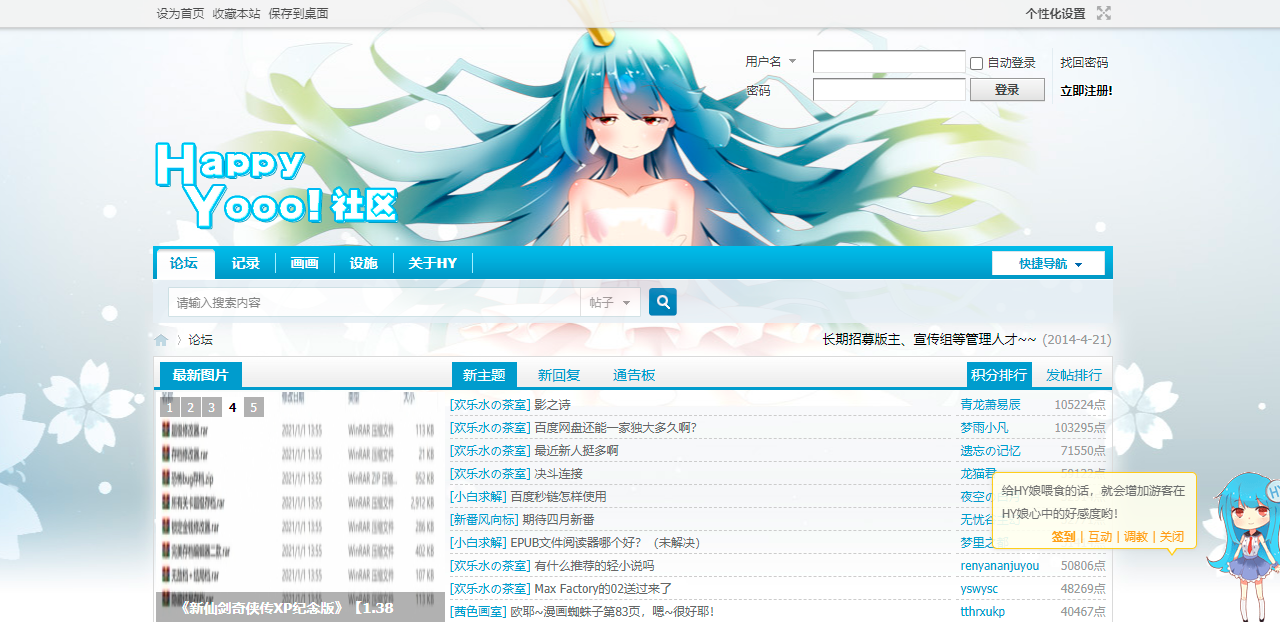Screen dimensions: 1280x622
Task: Open thread Max Factory的02送过来了
Action: 603,589
